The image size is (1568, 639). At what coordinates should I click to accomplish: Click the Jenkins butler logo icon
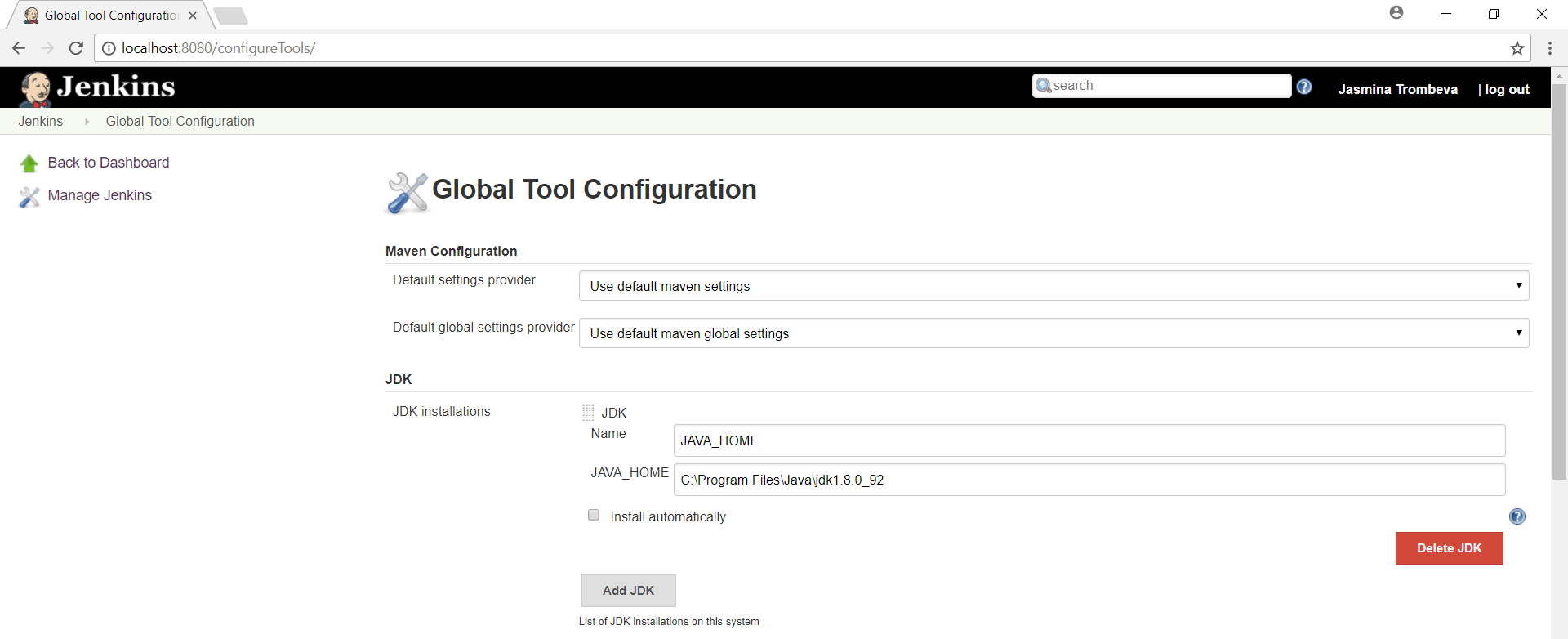pos(35,88)
